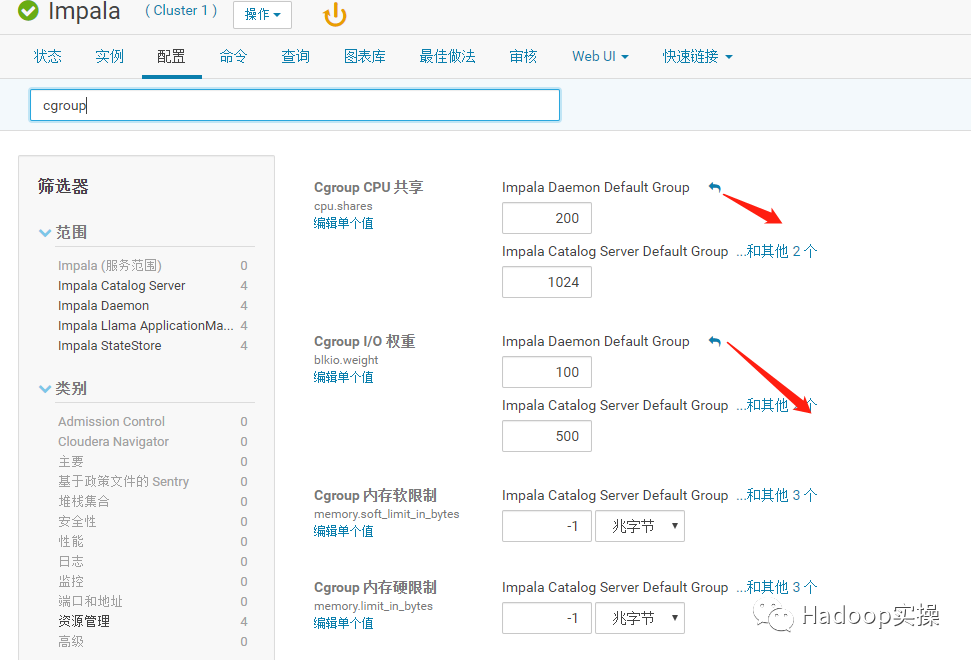
Task: Open the 最佳做法 tab
Action: tap(447, 56)
